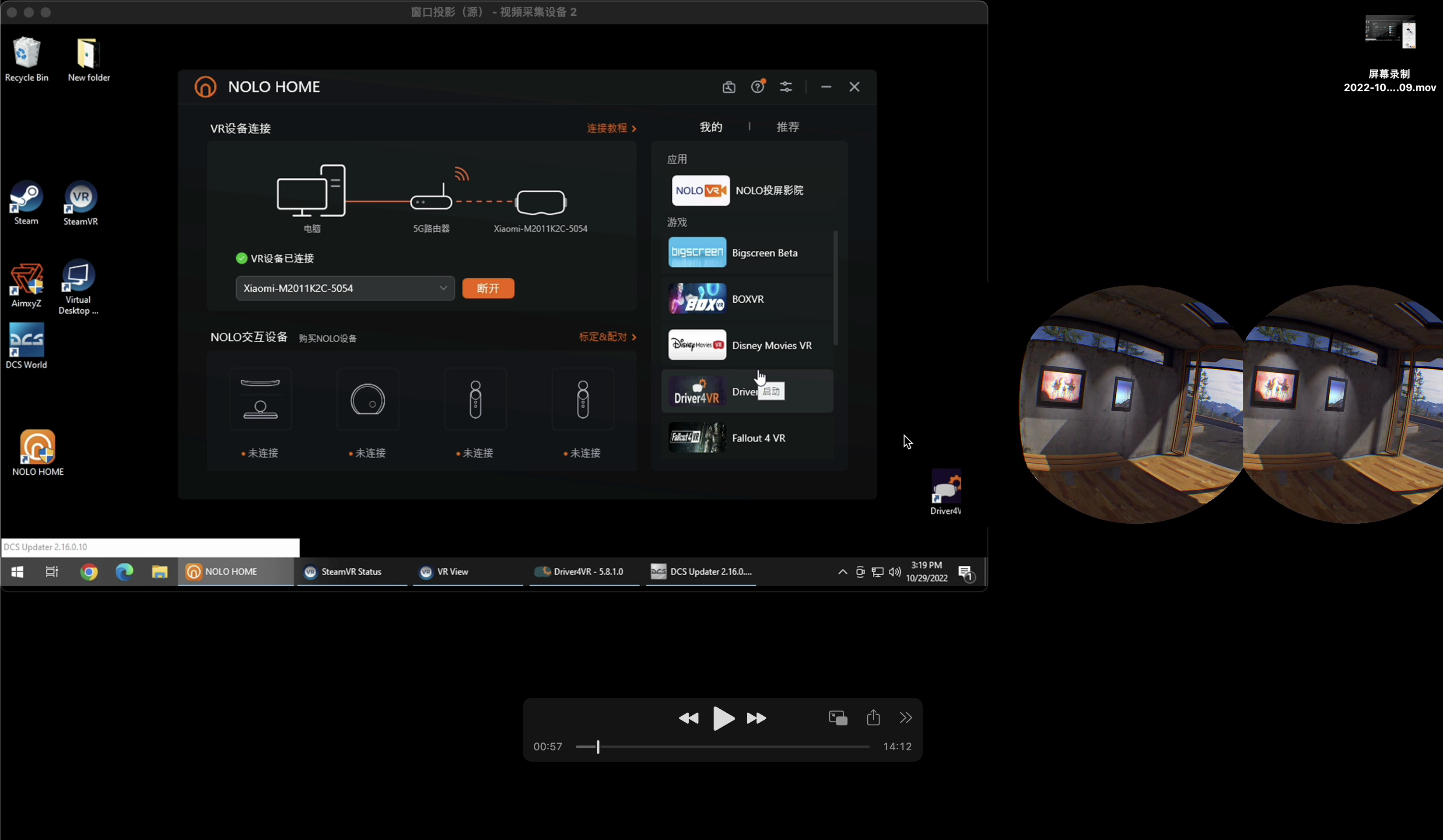
Task: Open the help icon with orange dot
Action: pos(758,87)
